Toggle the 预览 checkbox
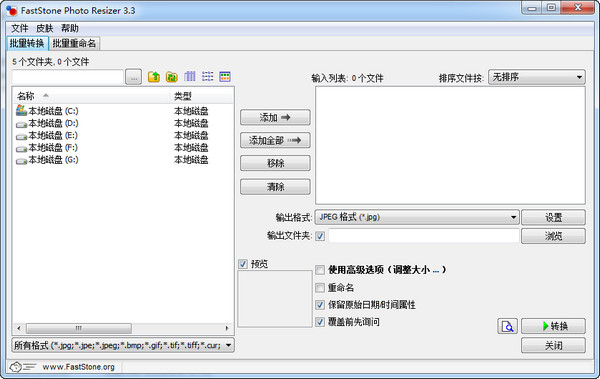This screenshot has width=600, height=379. coord(243,264)
